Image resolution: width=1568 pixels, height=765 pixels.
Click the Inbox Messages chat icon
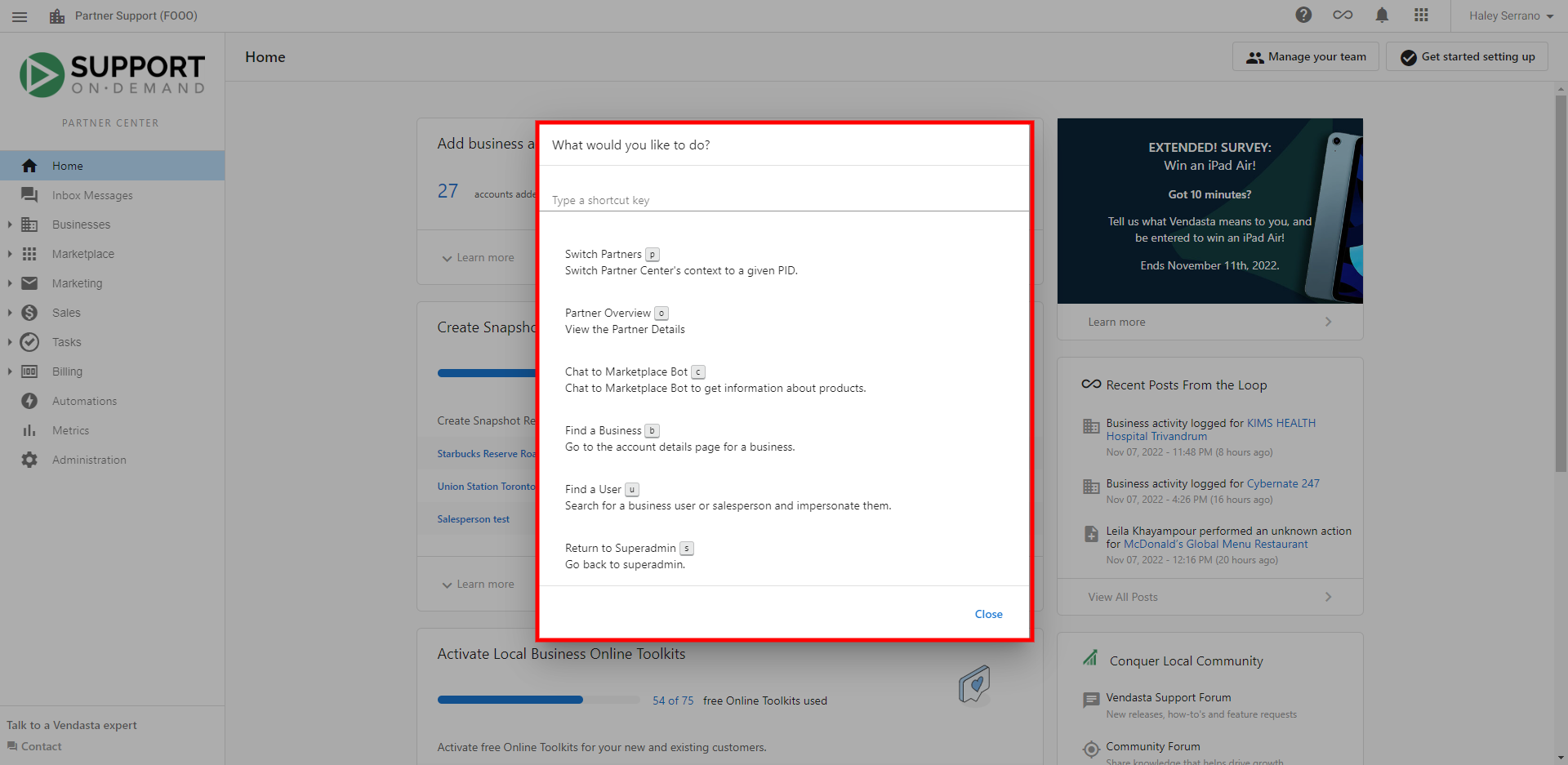click(29, 195)
